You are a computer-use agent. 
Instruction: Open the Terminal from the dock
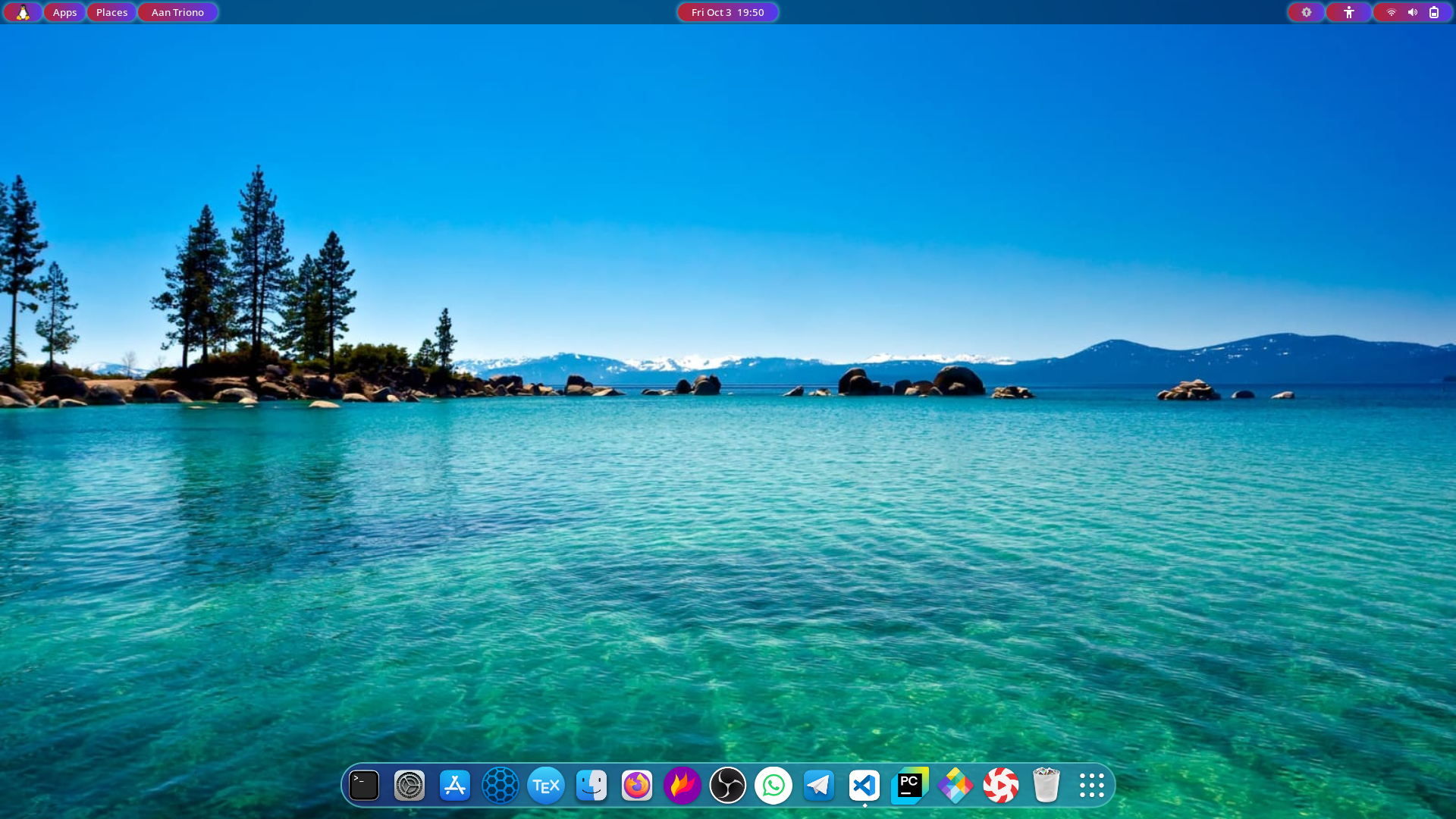click(363, 785)
